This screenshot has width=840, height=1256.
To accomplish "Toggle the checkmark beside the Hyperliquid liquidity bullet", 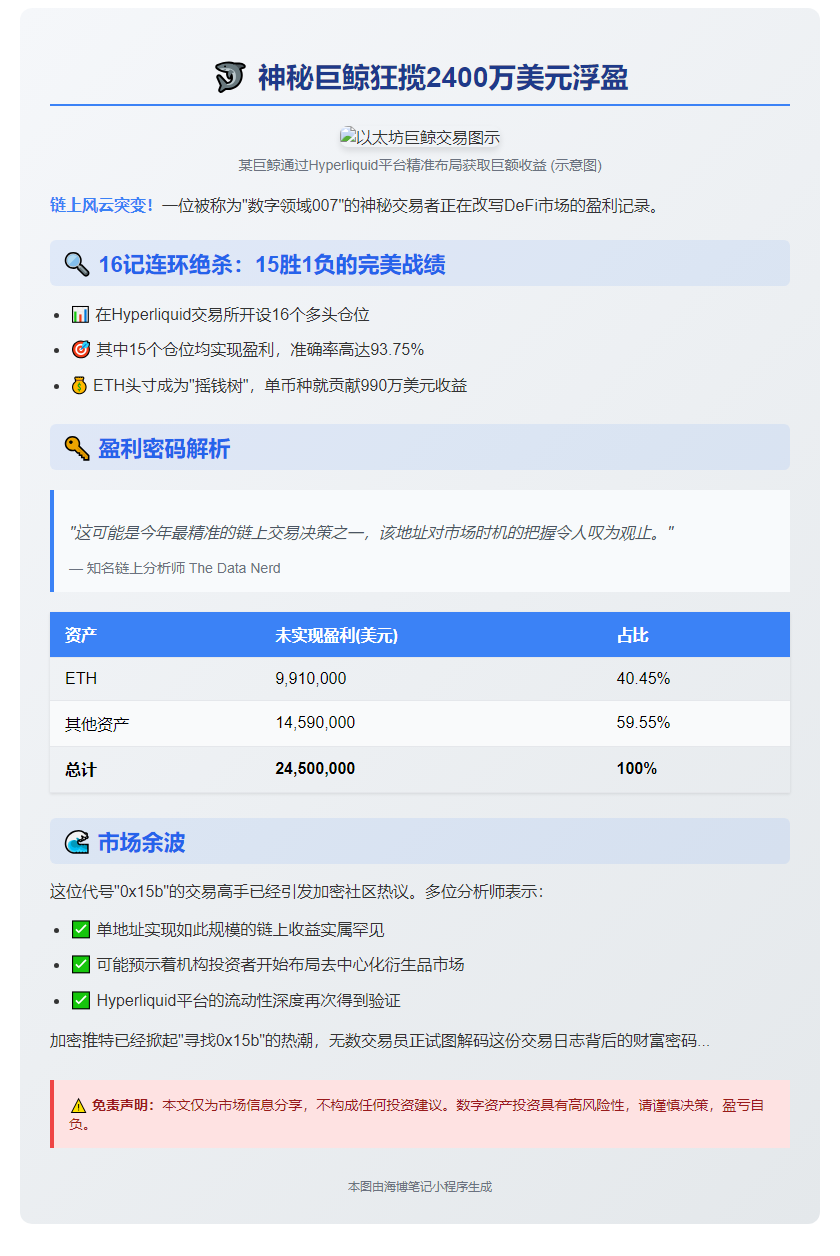I will [80, 1000].
